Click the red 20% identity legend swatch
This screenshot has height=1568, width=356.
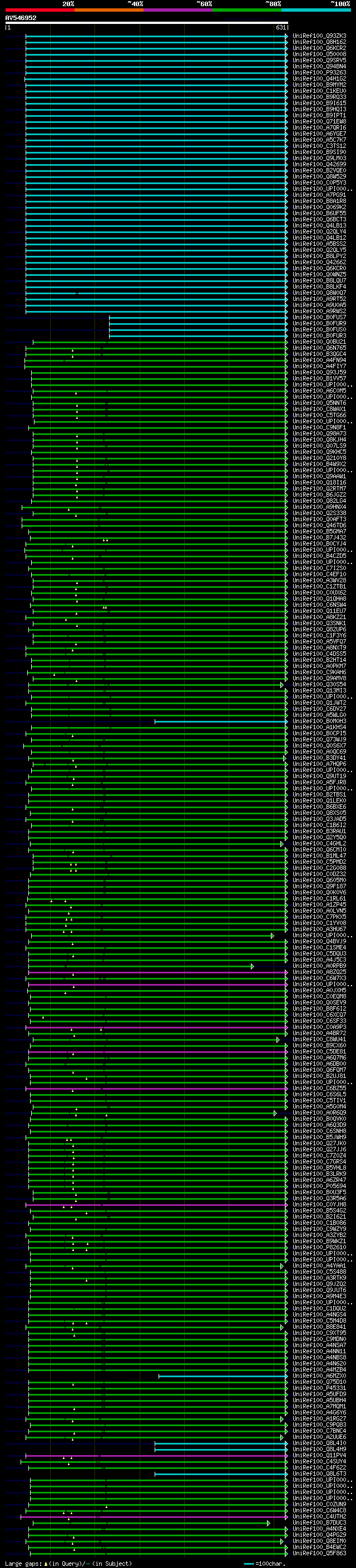(40, 10)
